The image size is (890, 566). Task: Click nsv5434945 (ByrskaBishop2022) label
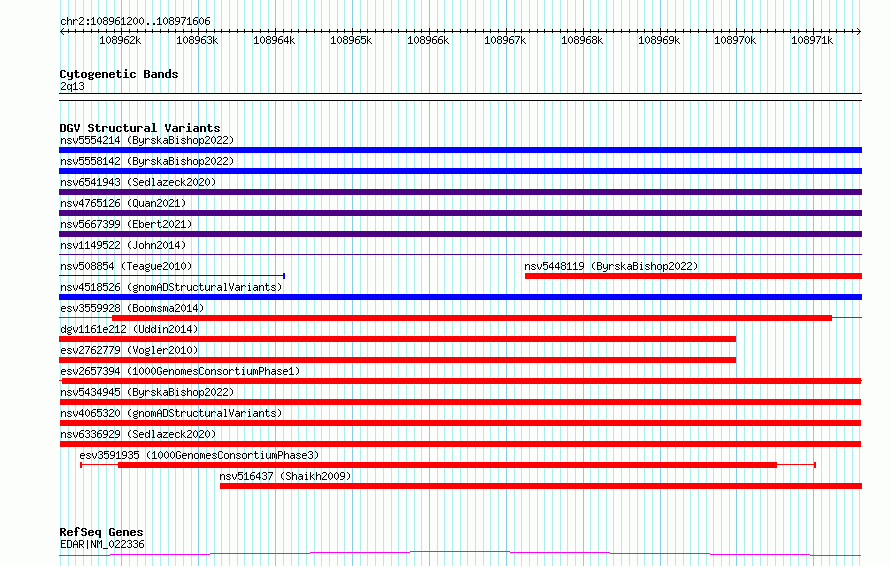(x=147, y=392)
